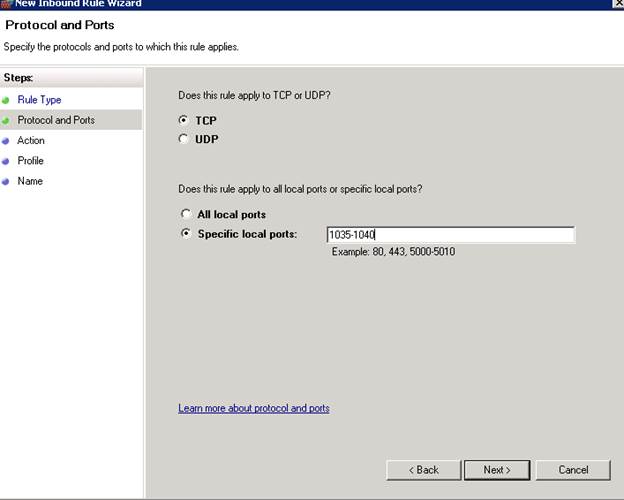
Task: Click the bullet icon beside Profile step
Action: pyautogui.click(x=6, y=161)
